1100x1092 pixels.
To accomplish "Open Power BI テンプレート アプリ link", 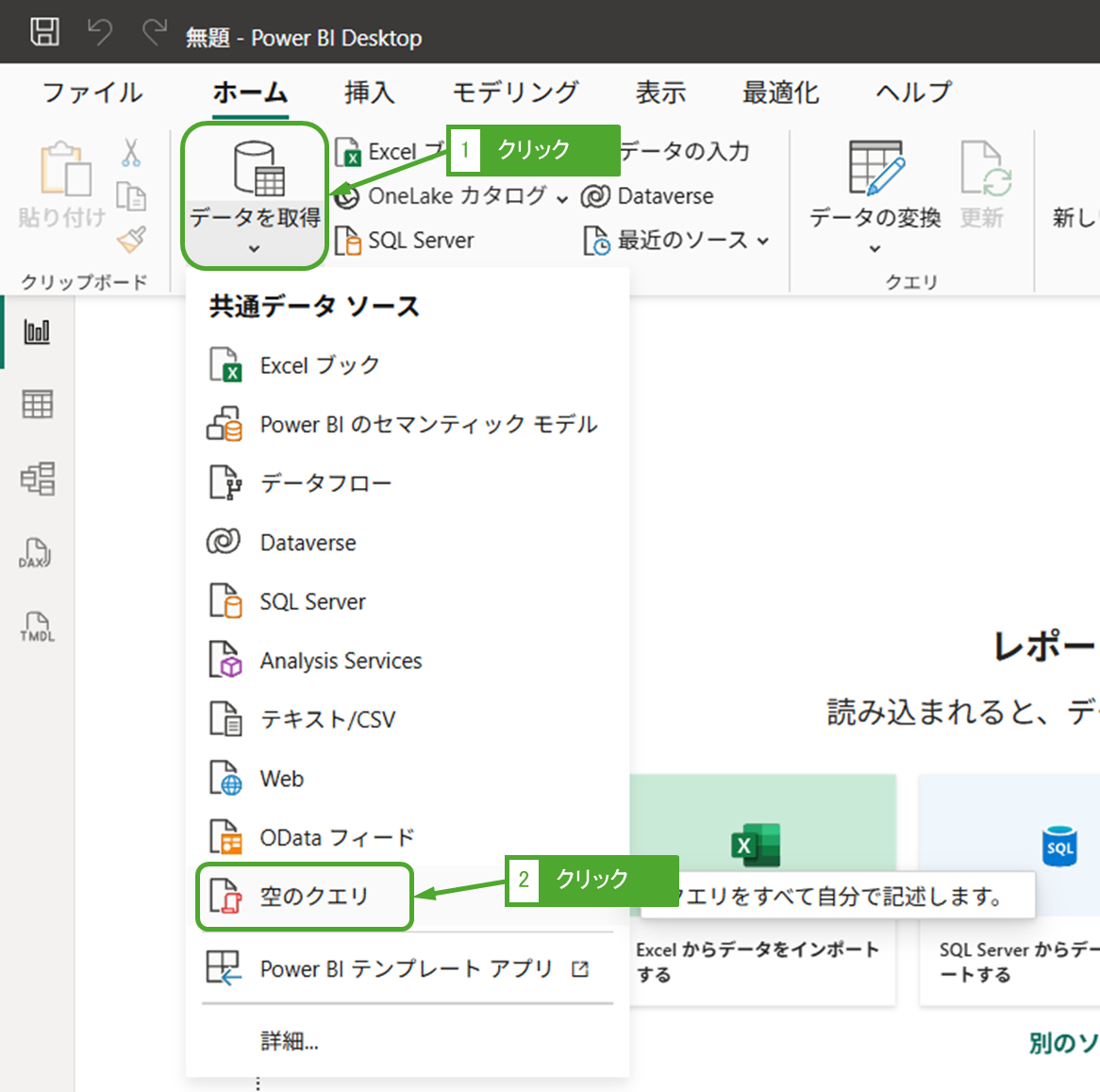I will pyautogui.click(x=406, y=969).
